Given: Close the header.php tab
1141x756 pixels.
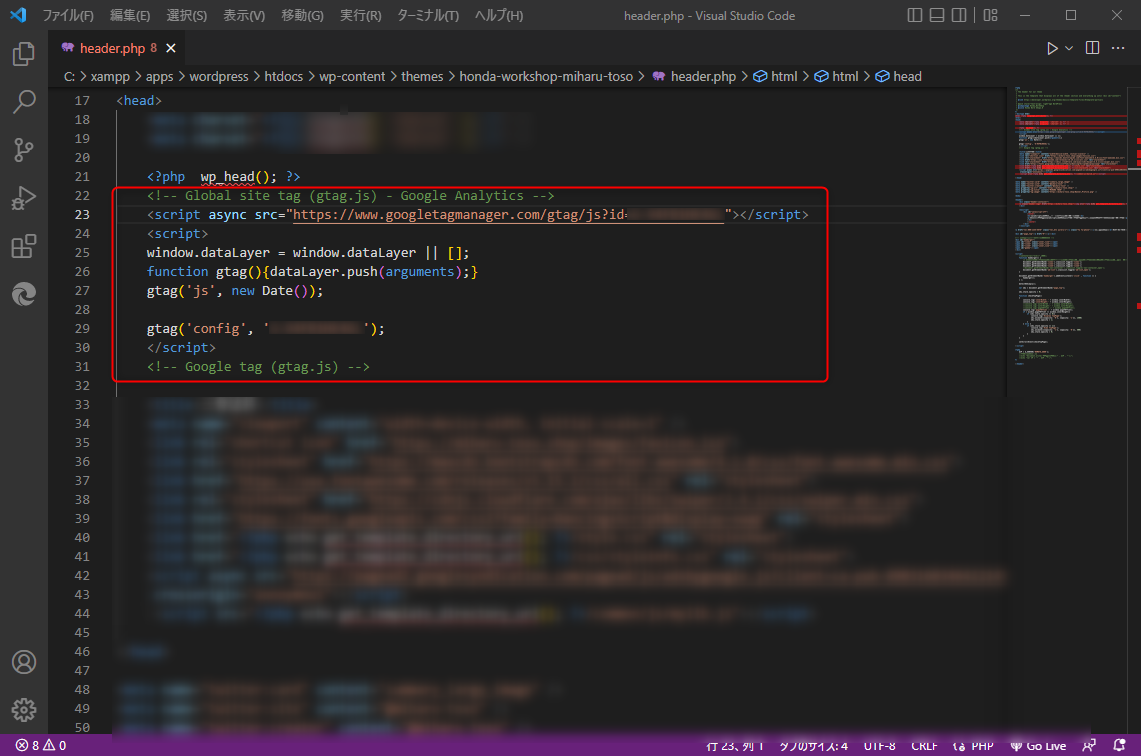Looking at the screenshot, I should click(x=171, y=48).
